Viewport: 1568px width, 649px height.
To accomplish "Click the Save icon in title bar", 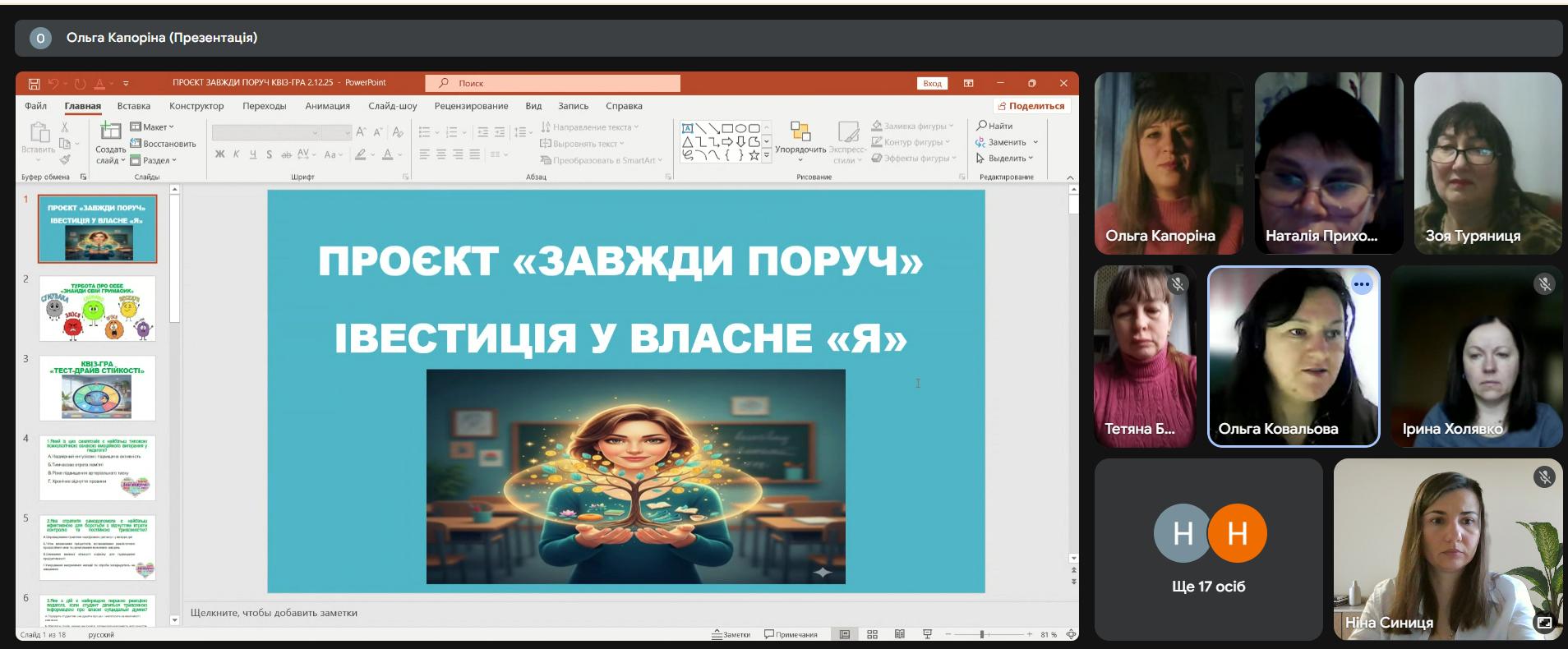I will click(x=34, y=83).
